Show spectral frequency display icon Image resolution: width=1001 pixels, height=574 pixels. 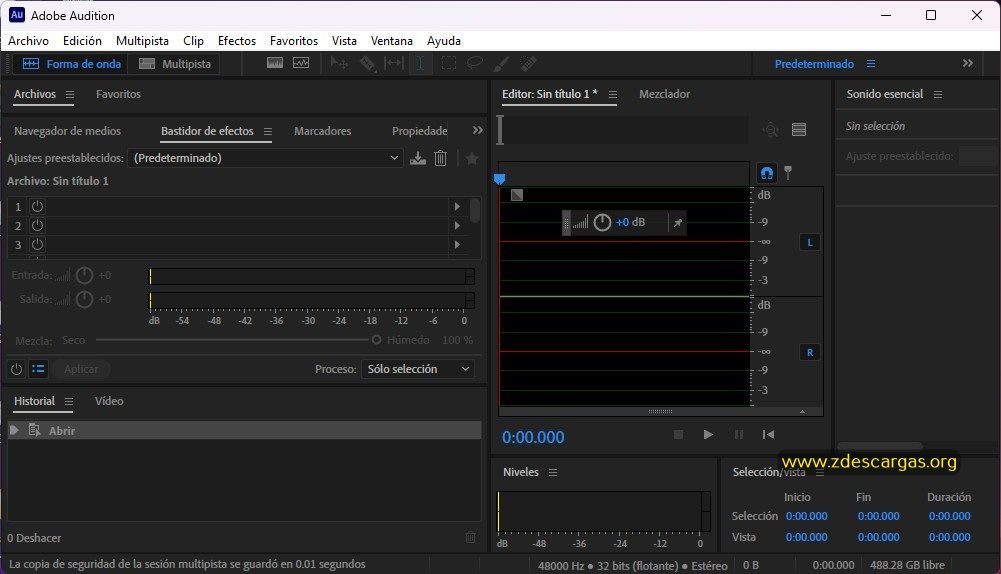click(x=275, y=63)
